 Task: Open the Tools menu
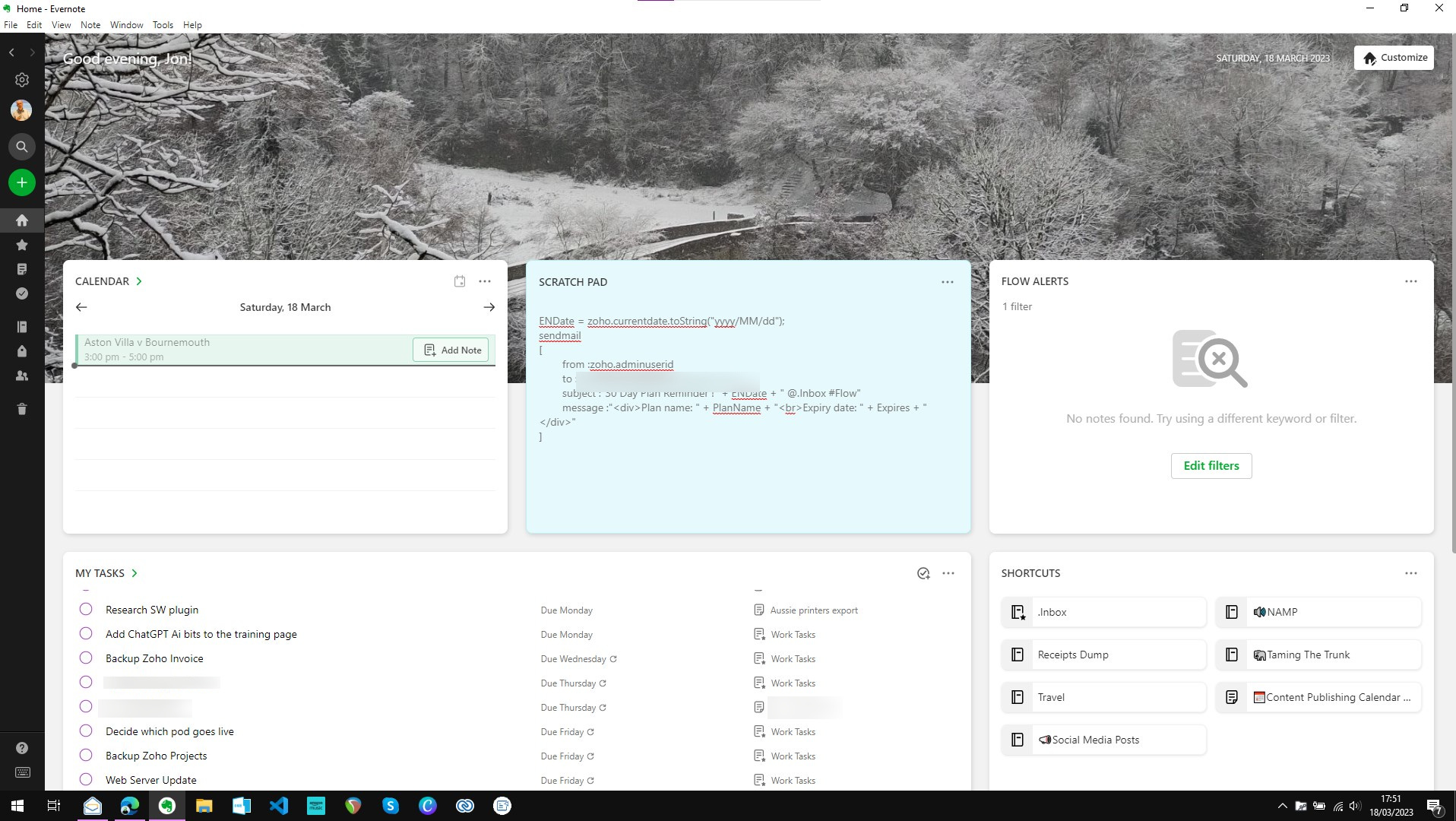pyautogui.click(x=163, y=25)
